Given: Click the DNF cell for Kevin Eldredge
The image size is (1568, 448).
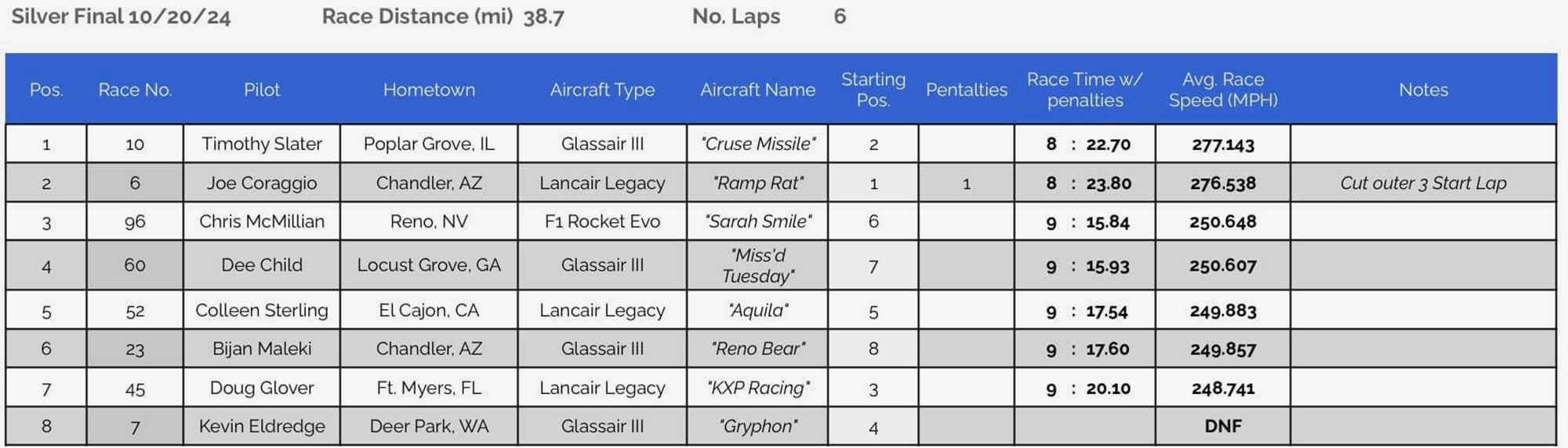Looking at the screenshot, I should (1222, 426).
